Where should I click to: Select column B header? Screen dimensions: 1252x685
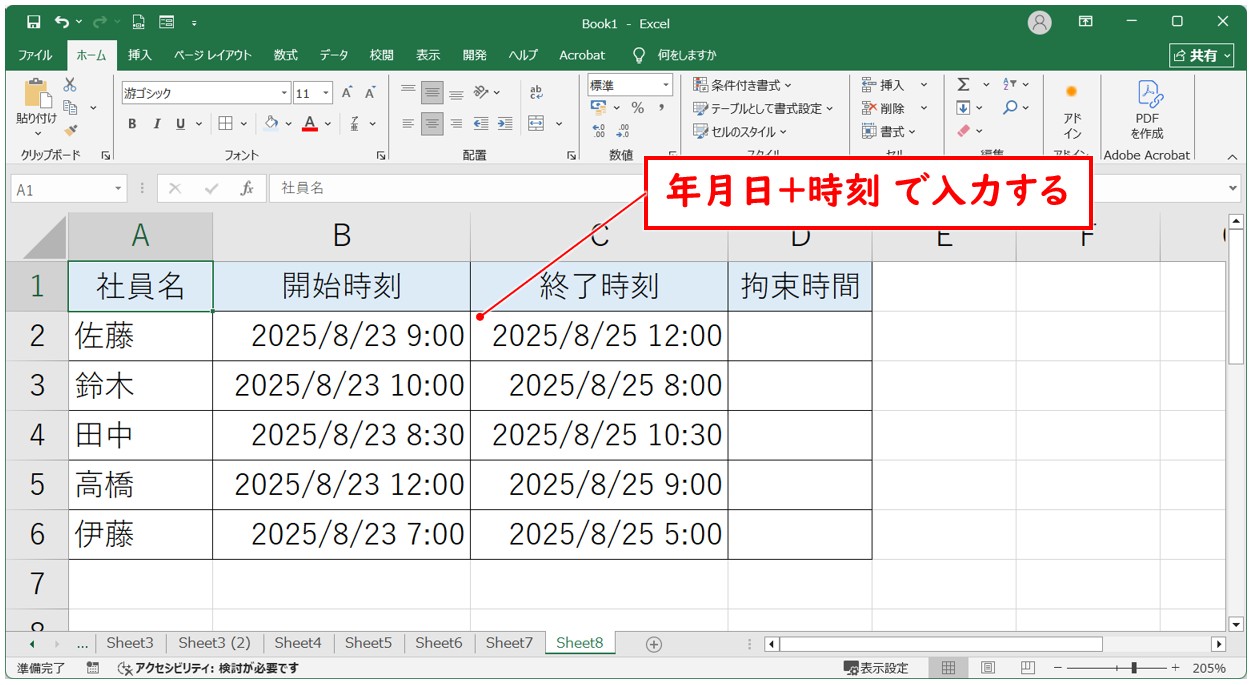pos(341,235)
